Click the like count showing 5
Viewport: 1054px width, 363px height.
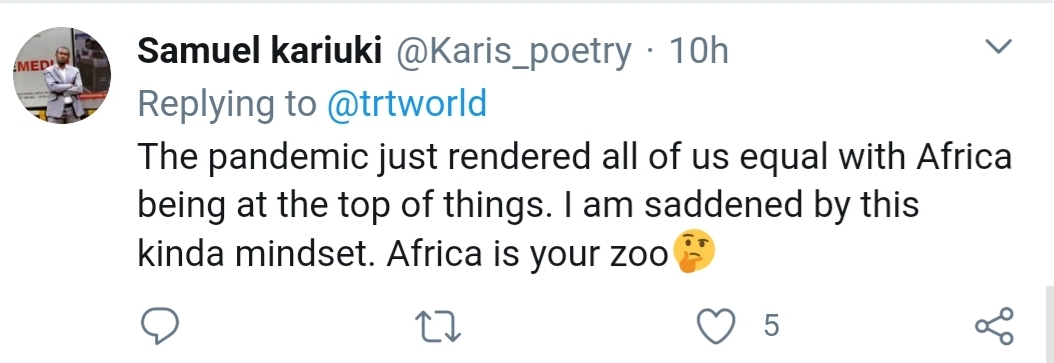point(771,326)
